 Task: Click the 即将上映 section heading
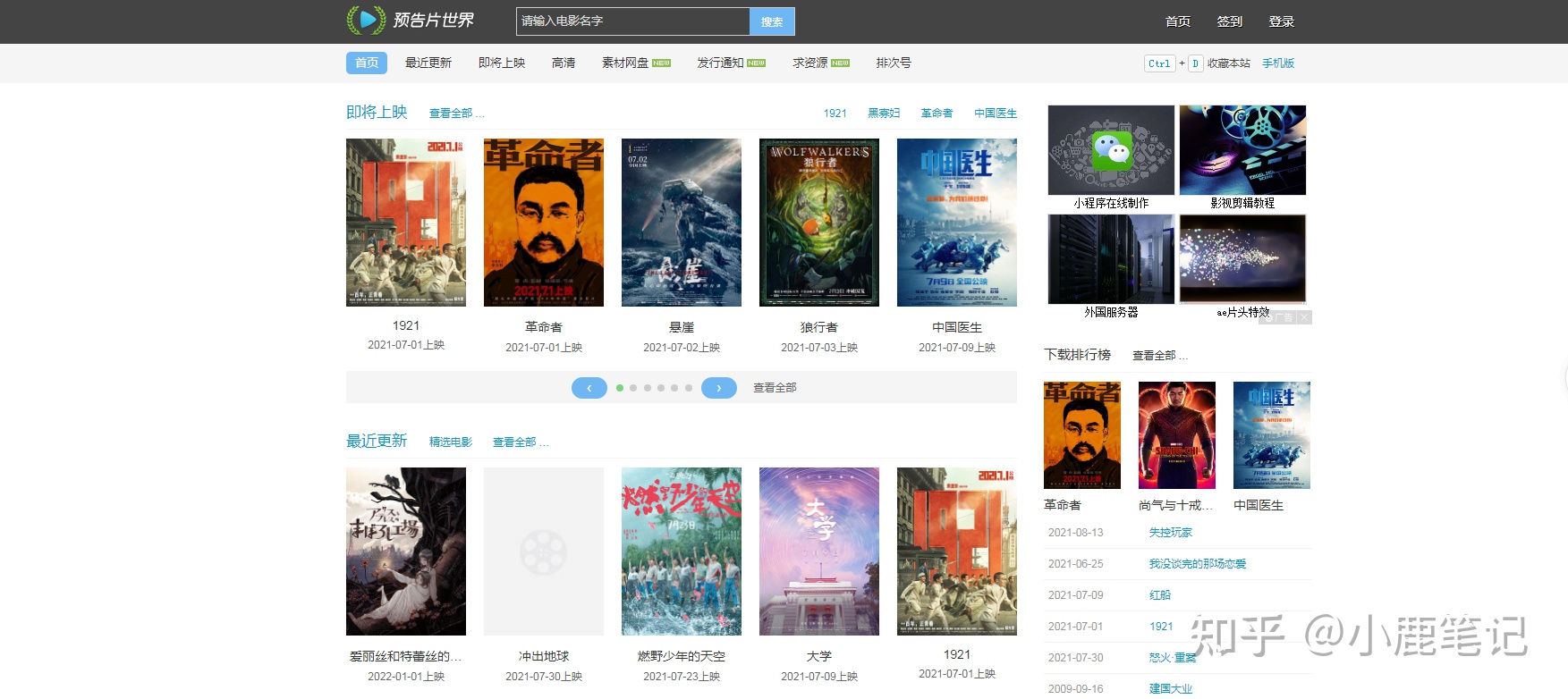pos(377,112)
